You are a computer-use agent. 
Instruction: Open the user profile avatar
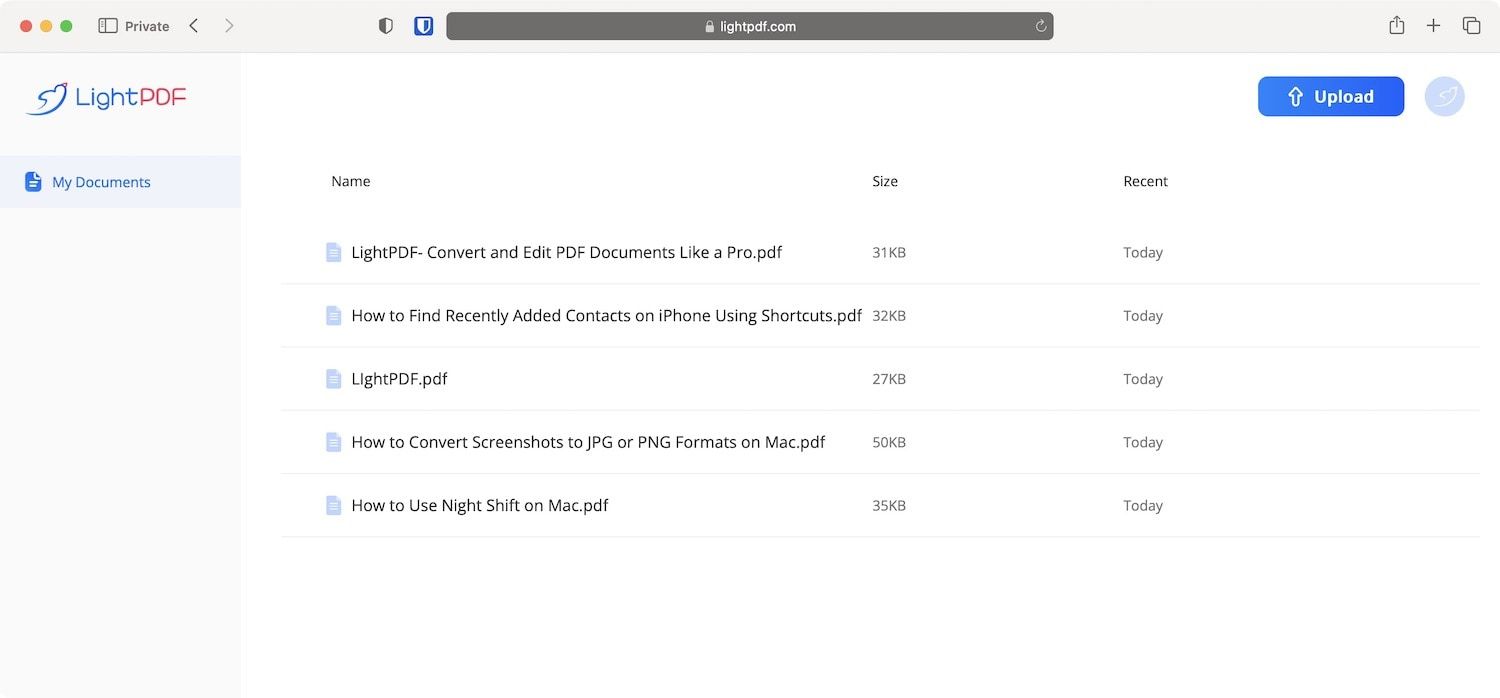(1444, 97)
